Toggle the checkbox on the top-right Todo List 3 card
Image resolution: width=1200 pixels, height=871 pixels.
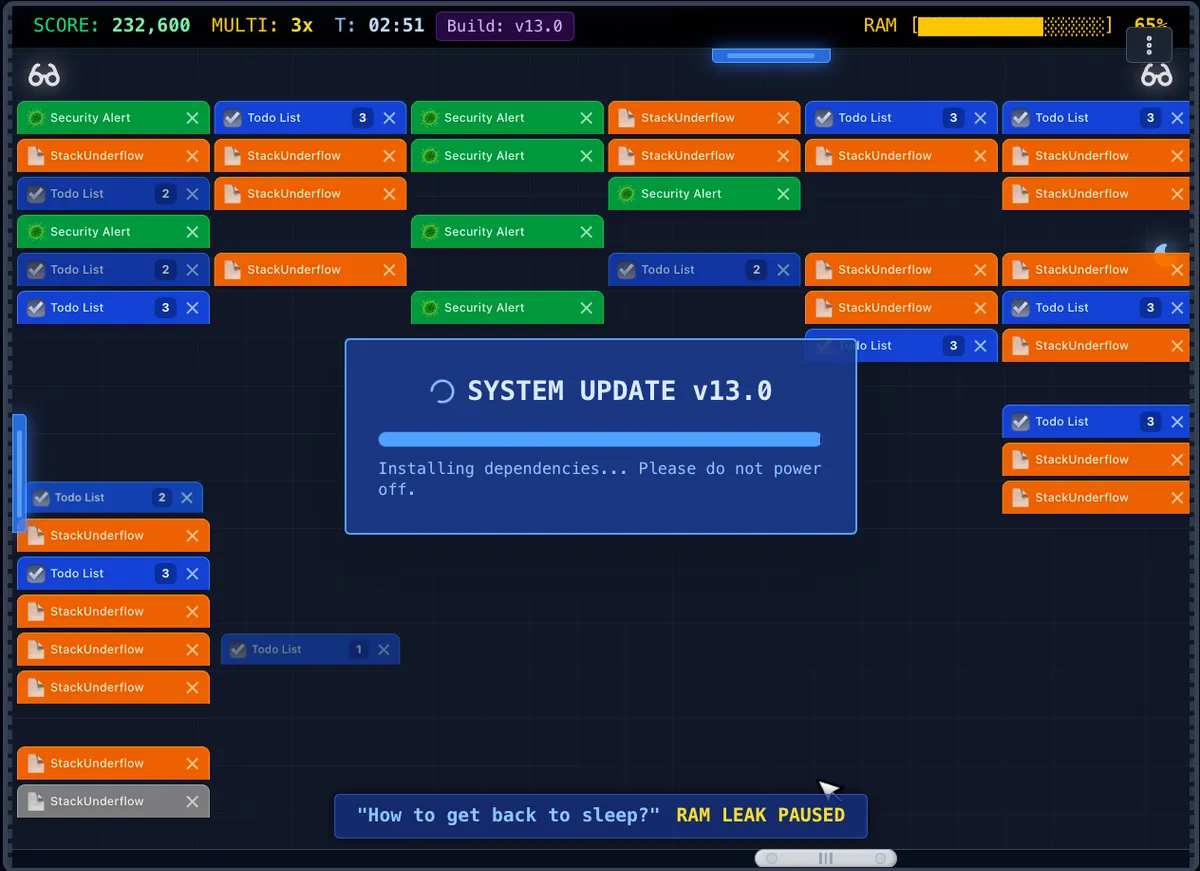1021,117
